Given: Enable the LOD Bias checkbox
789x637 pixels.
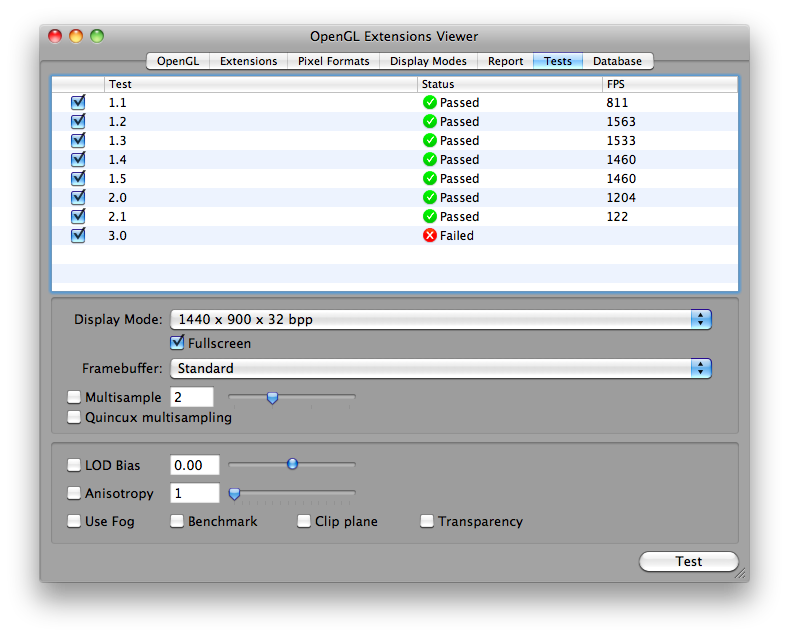Looking at the screenshot, I should [74, 465].
